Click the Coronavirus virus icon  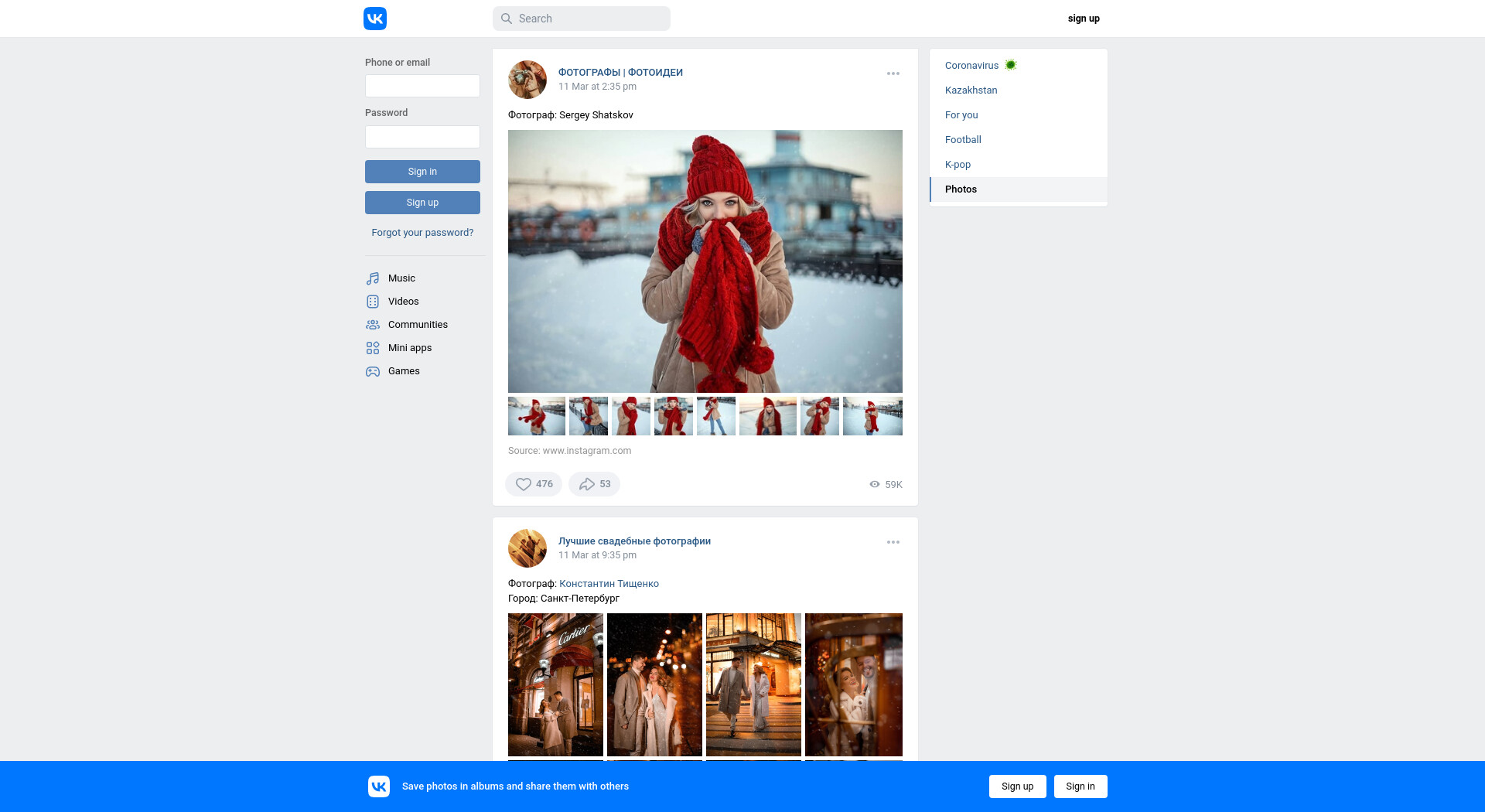pyautogui.click(x=1010, y=65)
